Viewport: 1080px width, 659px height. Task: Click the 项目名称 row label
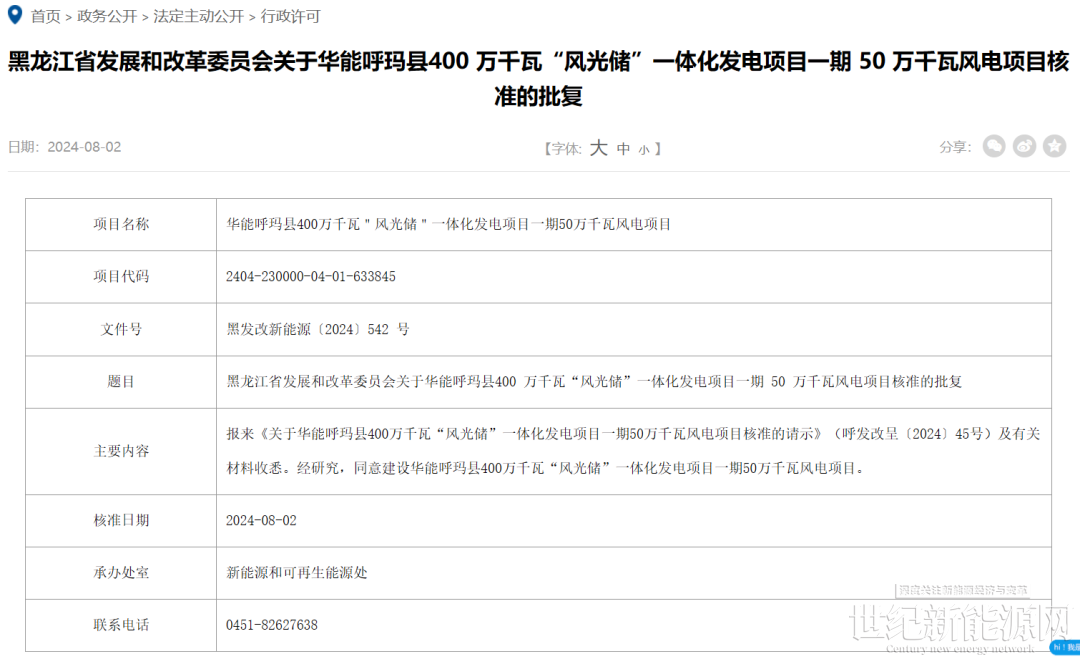(x=121, y=224)
